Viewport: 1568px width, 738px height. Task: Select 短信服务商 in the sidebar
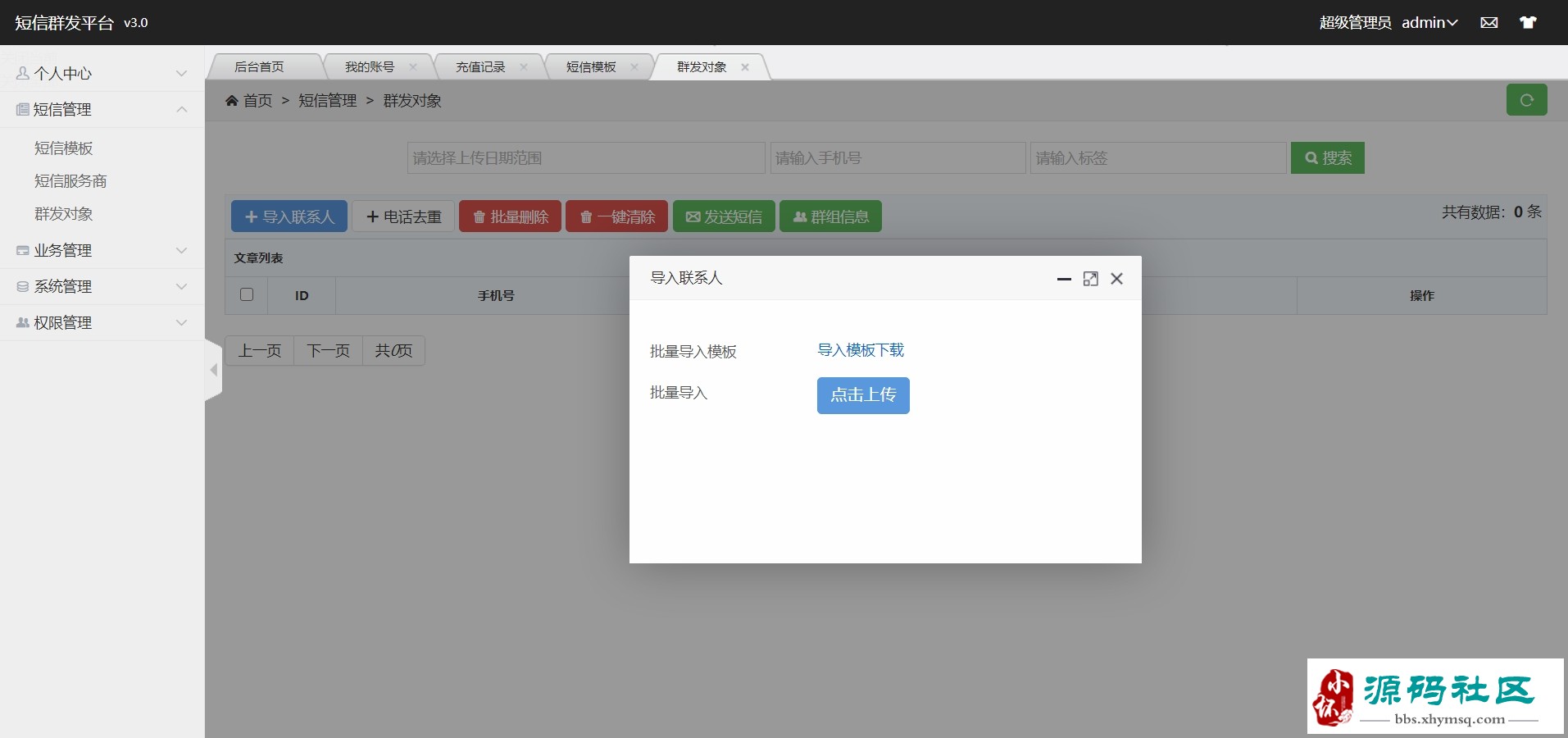coord(70,181)
